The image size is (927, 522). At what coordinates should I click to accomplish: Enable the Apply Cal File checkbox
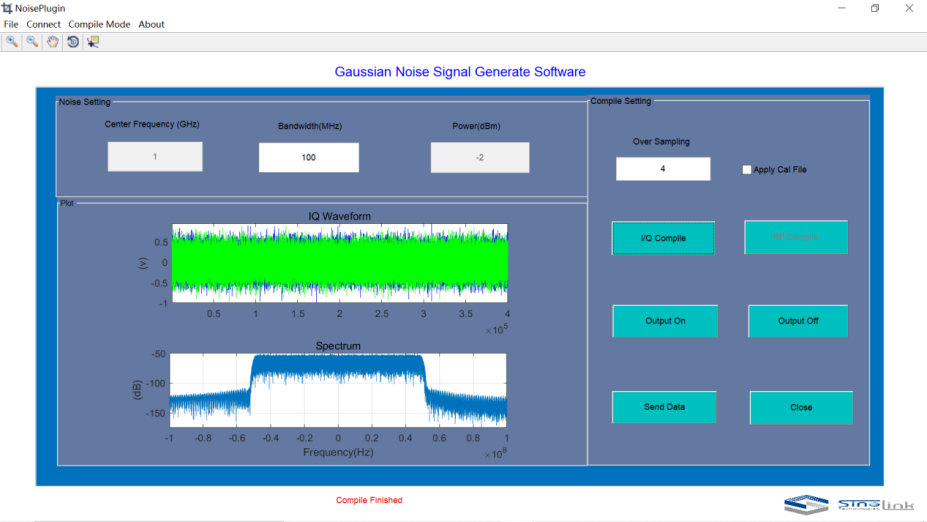click(747, 170)
